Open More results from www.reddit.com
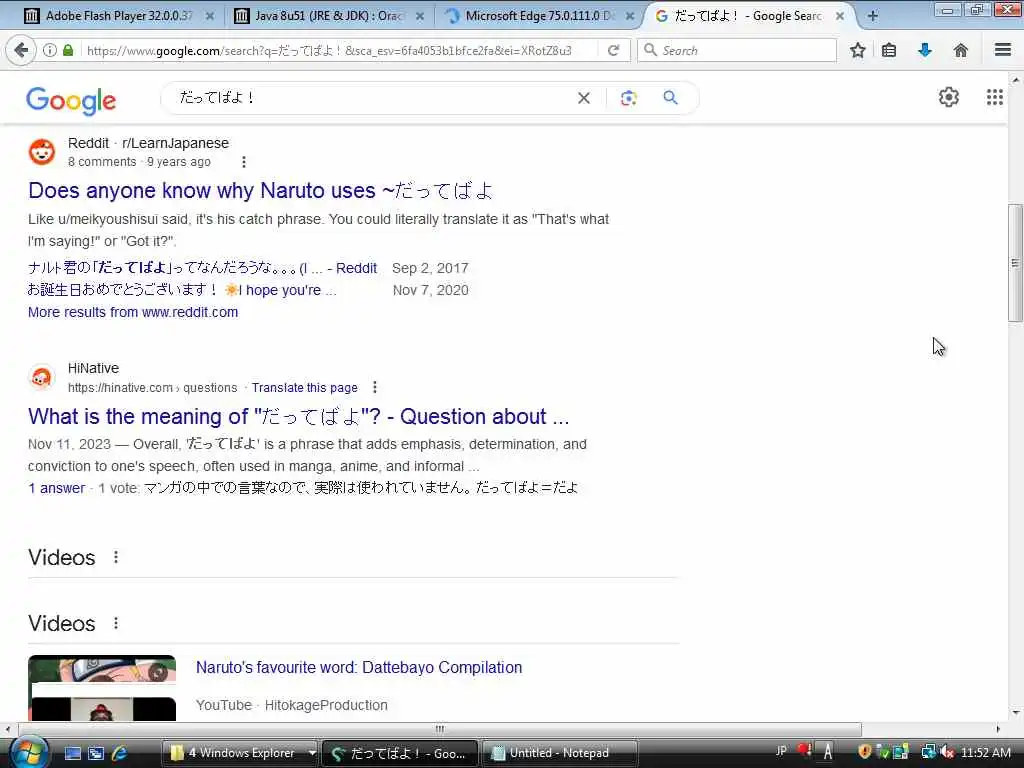Viewport: 1024px width, 768px height. pos(133,312)
